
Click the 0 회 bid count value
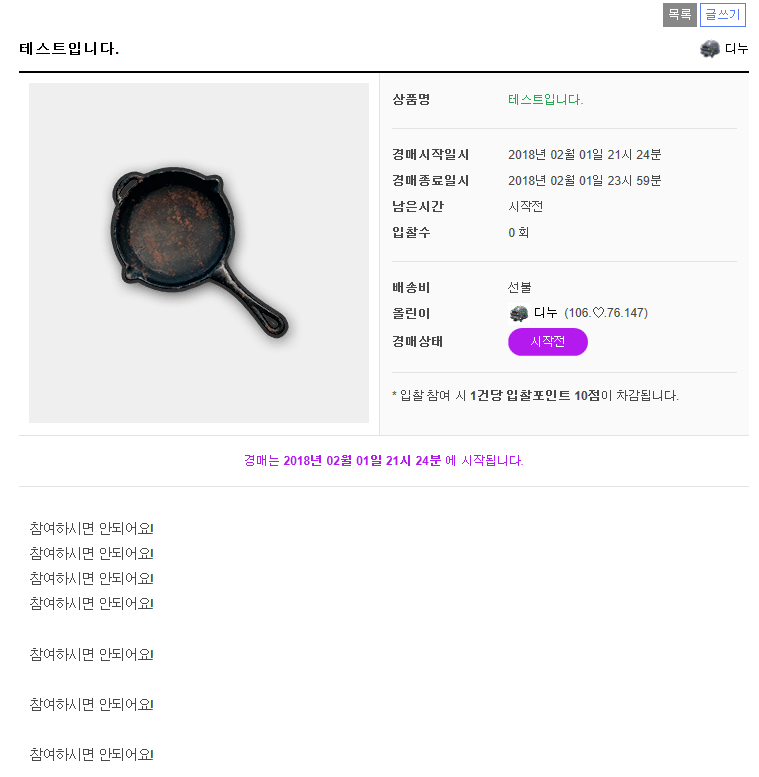click(x=518, y=233)
